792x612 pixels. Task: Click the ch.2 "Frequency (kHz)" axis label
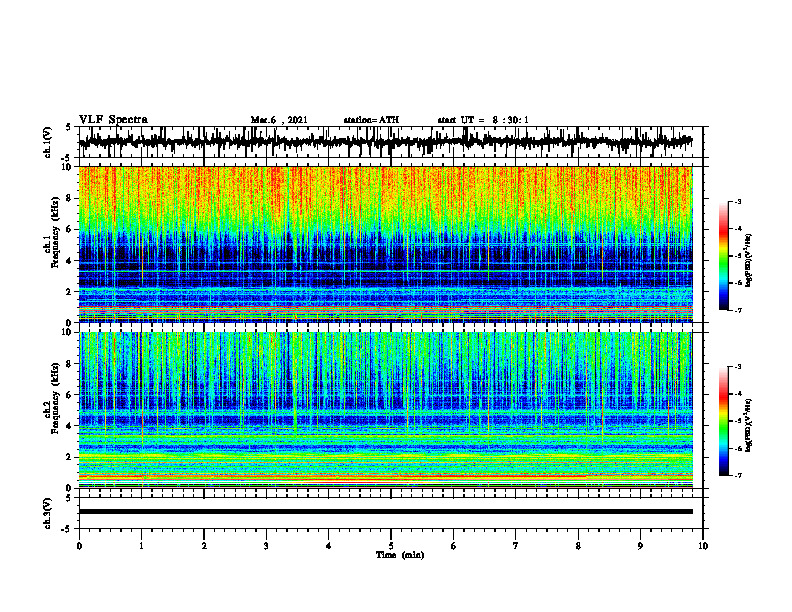click(x=55, y=398)
